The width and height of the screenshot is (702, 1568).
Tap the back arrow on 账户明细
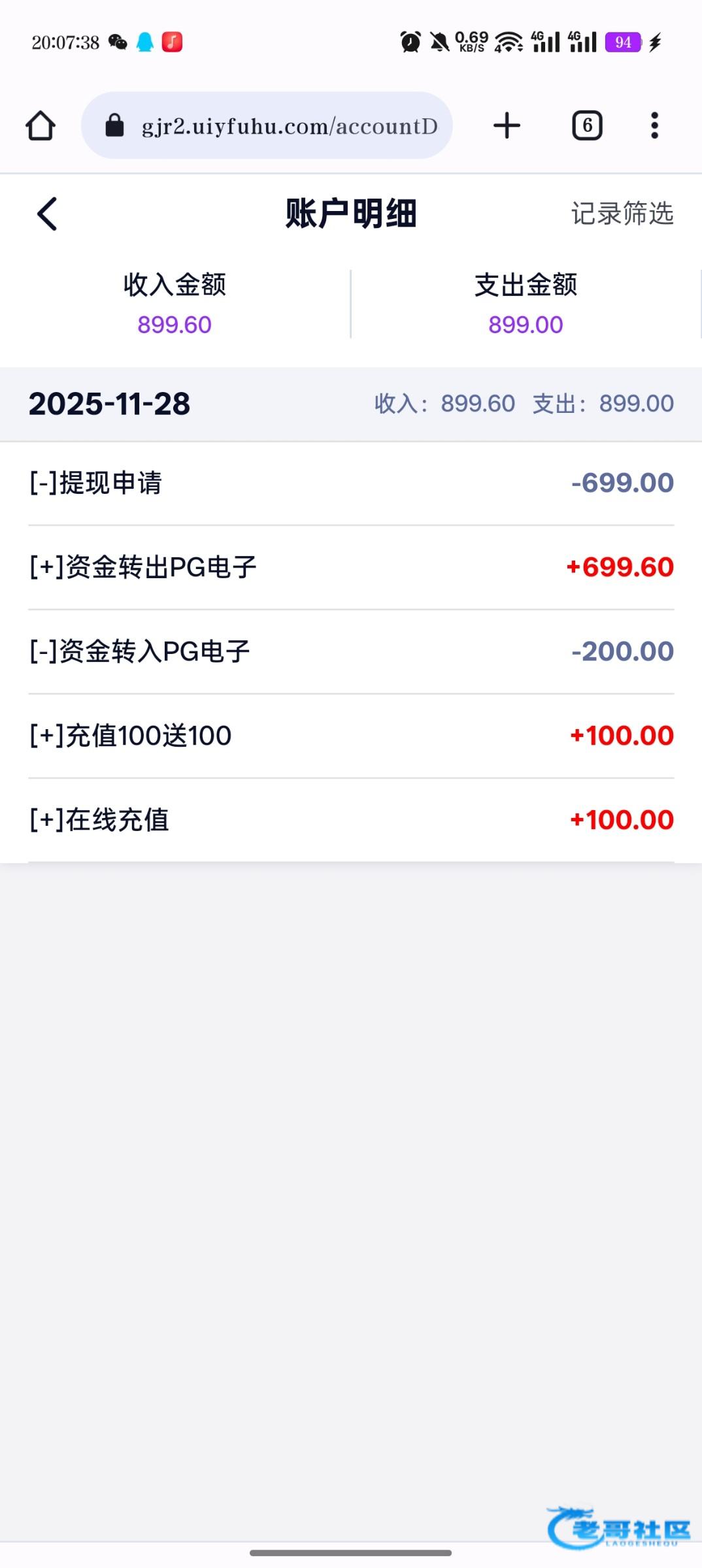pyautogui.click(x=47, y=214)
